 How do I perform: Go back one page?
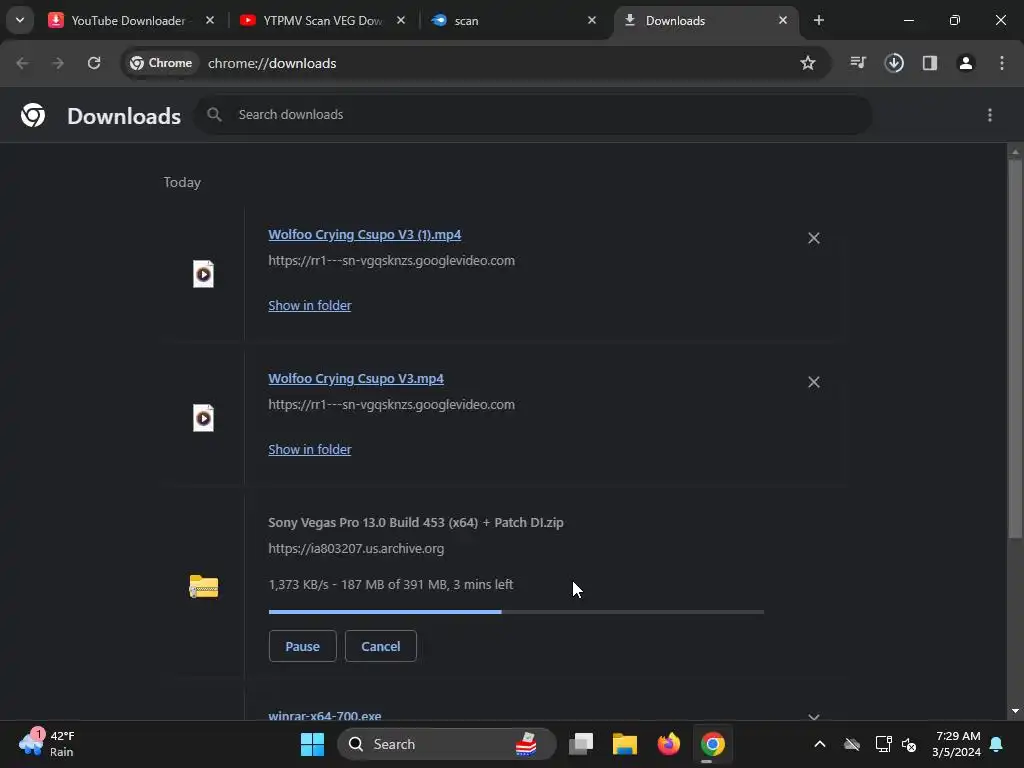click(x=22, y=63)
